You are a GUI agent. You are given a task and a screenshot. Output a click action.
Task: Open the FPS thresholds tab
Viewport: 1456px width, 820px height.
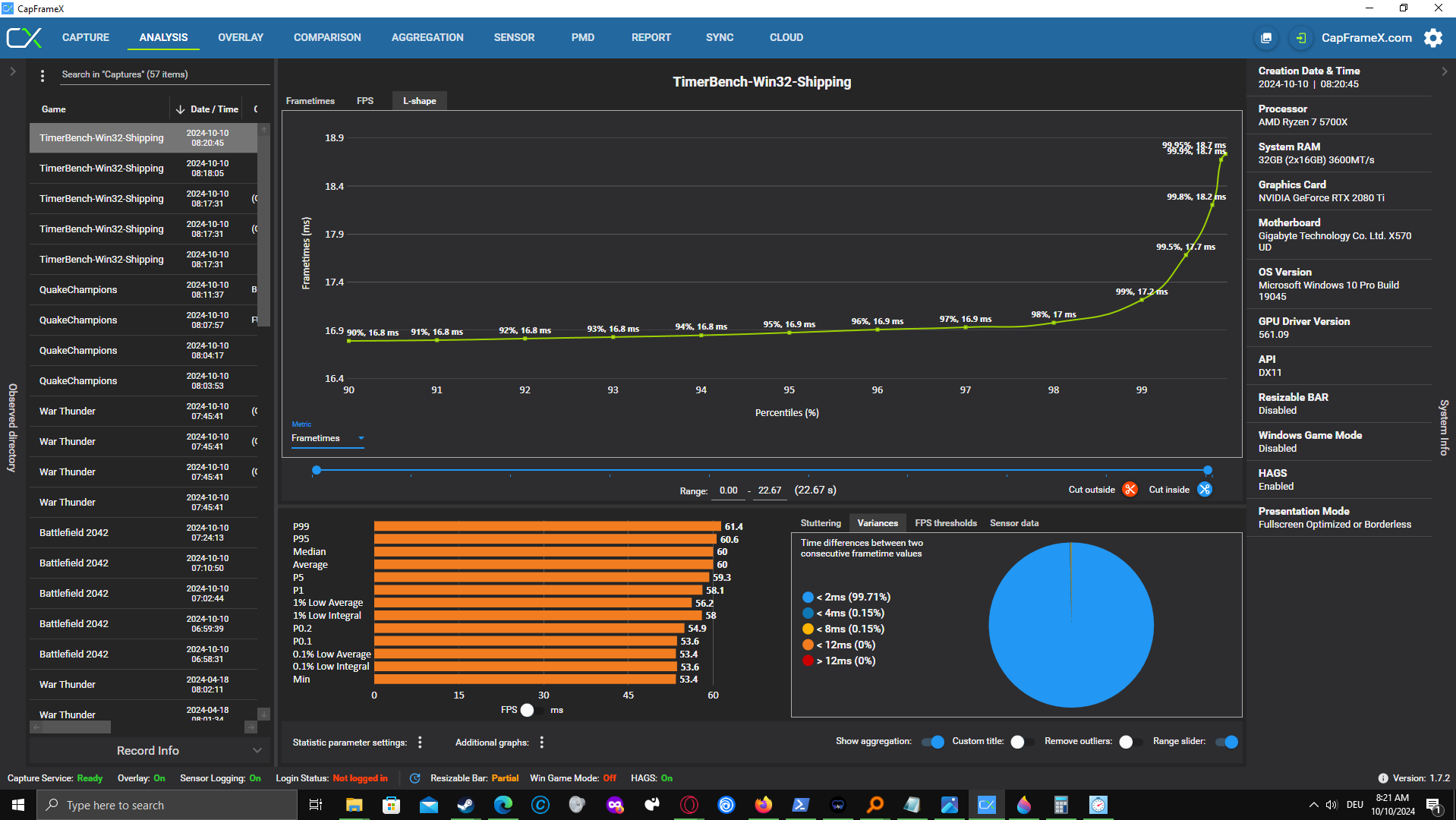(946, 523)
